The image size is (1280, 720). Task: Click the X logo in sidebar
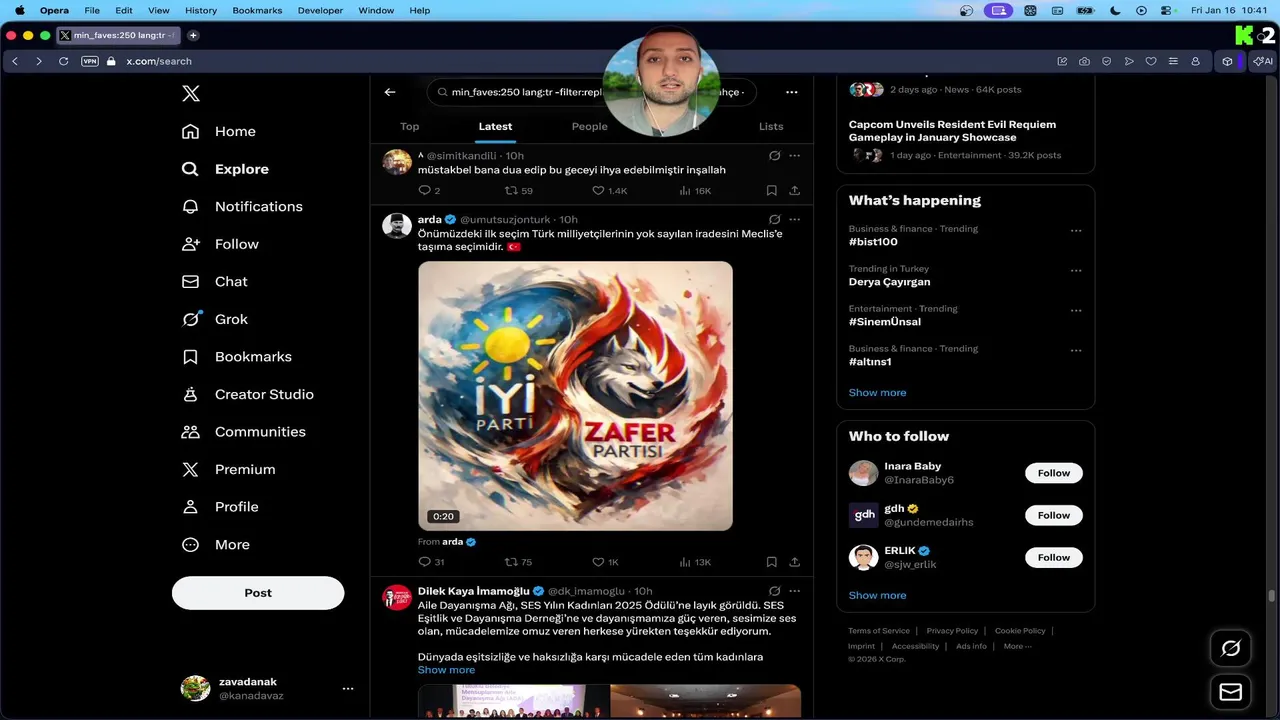pos(191,94)
